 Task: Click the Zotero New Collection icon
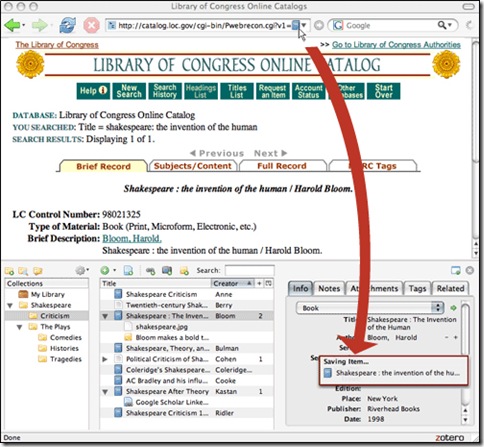[9, 271]
